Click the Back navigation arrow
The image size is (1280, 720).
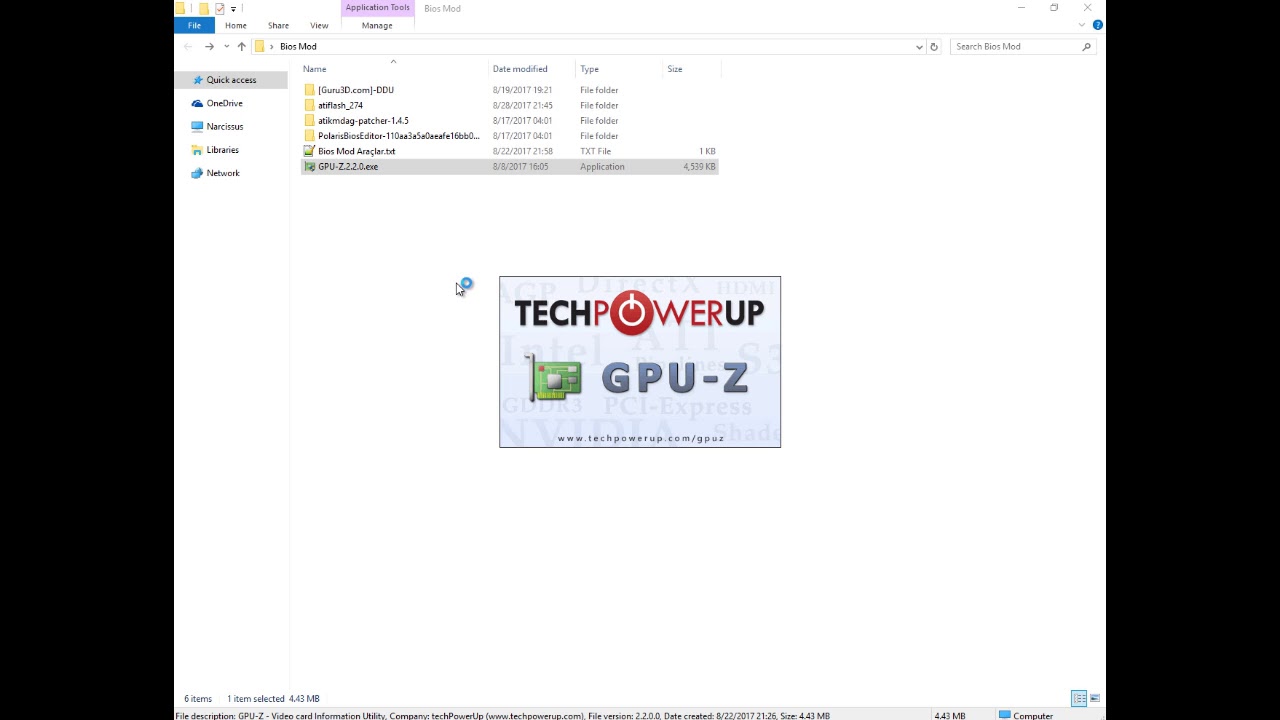[x=189, y=46]
